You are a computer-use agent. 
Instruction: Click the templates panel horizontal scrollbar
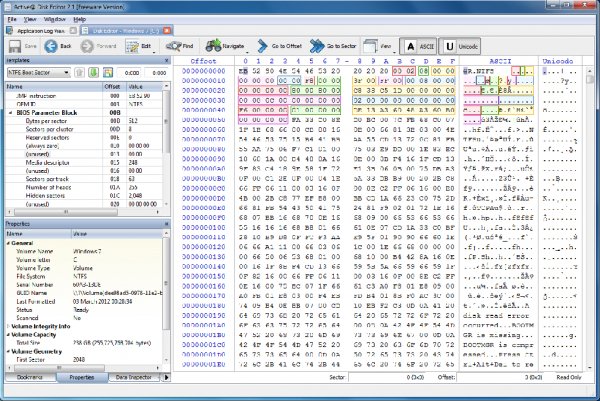tap(83, 212)
